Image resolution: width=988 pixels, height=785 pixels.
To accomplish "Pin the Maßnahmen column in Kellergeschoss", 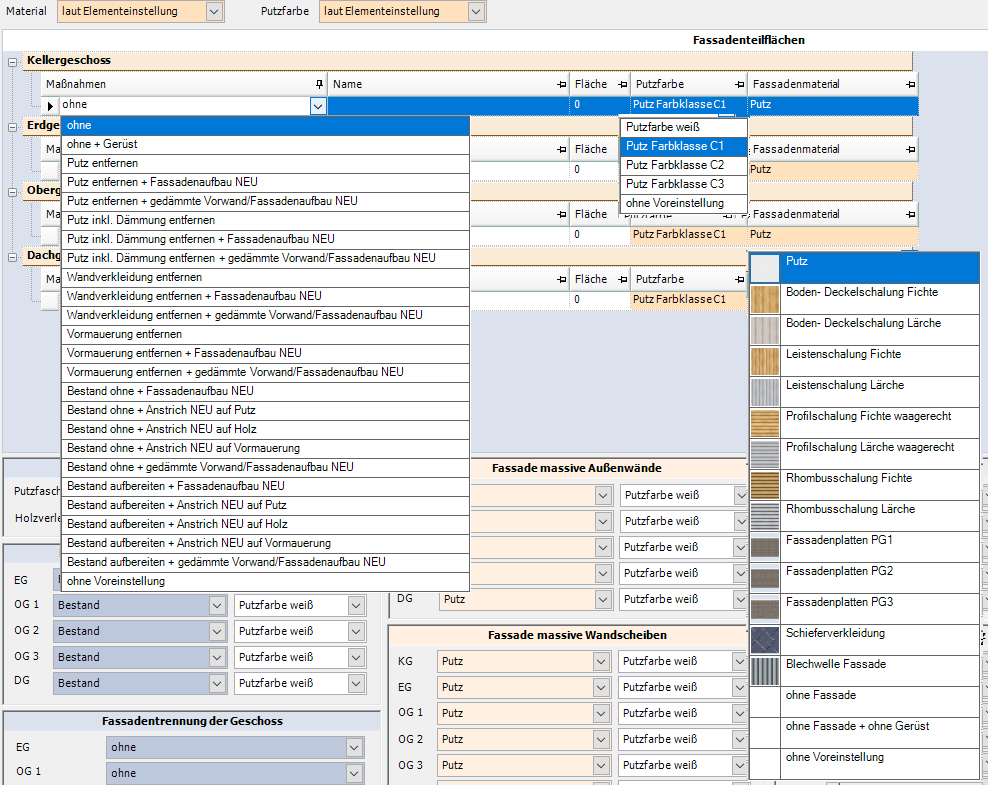I will click(319, 85).
